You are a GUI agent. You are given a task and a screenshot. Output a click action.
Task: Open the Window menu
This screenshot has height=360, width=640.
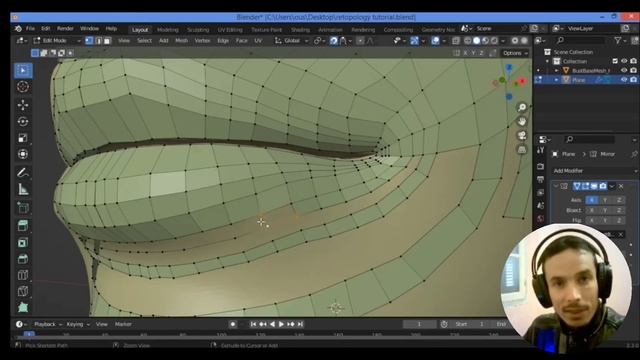[x=89, y=29]
